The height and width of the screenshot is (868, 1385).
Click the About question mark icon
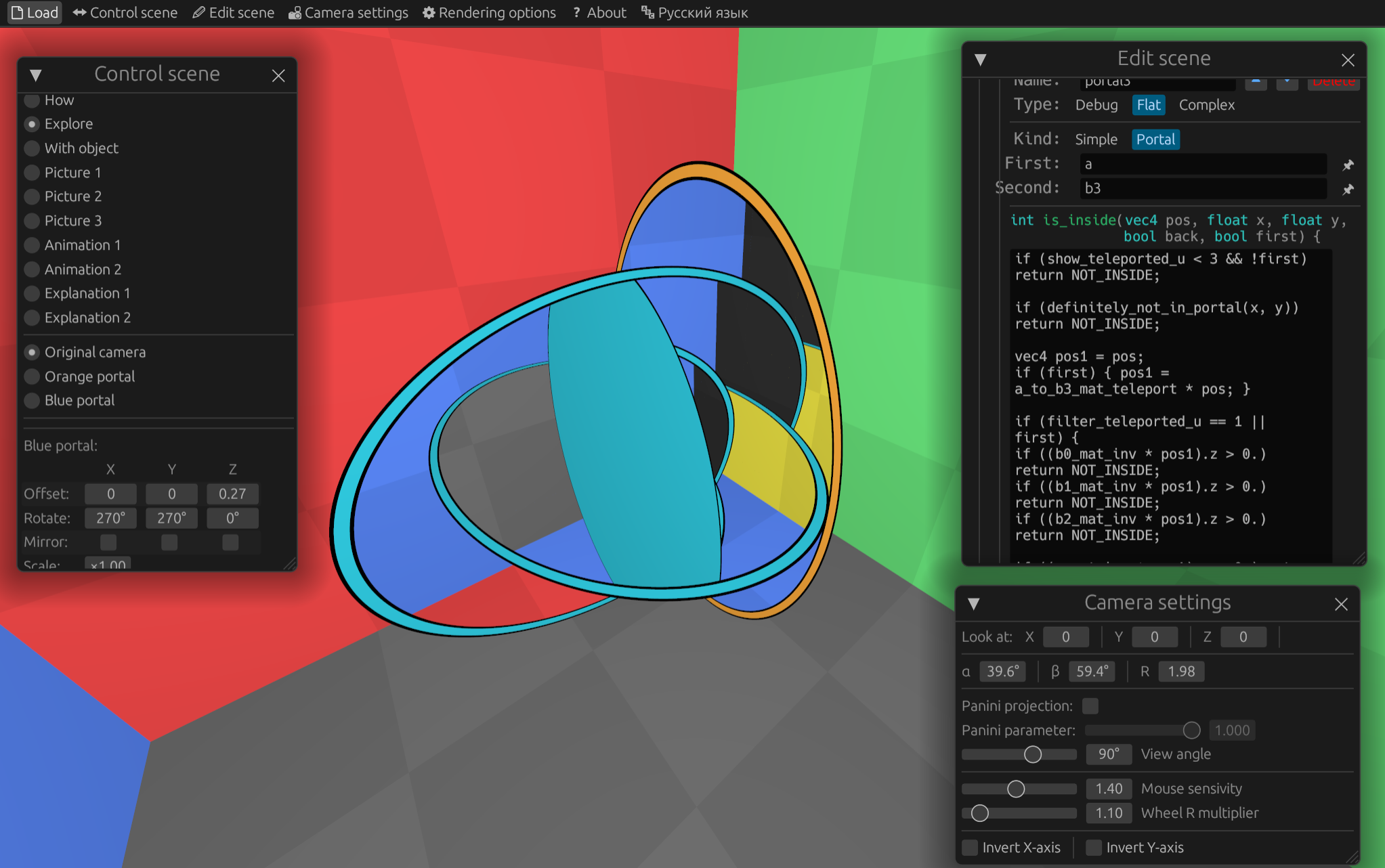click(575, 12)
